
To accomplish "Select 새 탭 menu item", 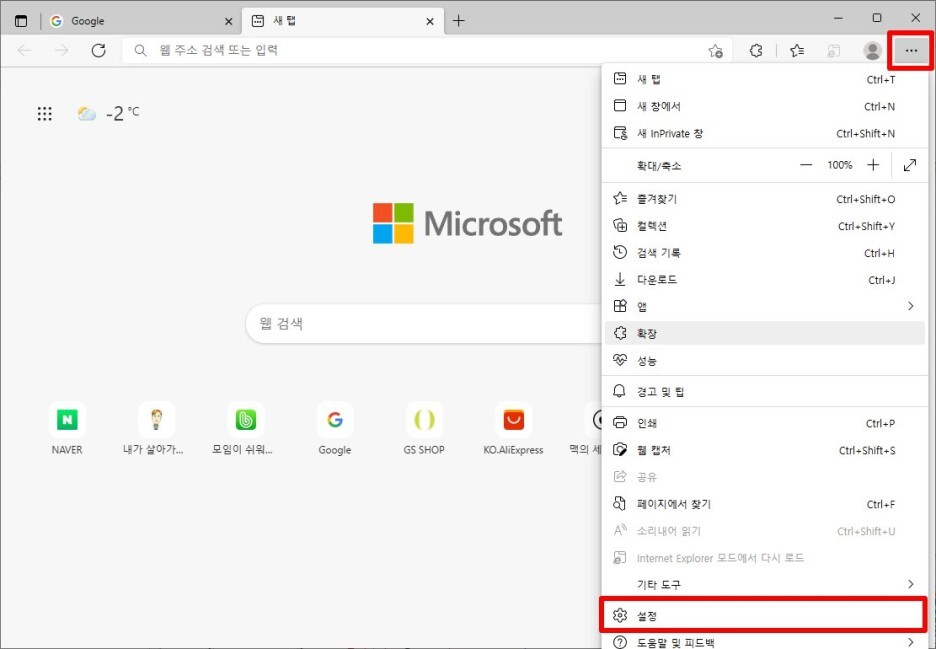I will point(765,79).
